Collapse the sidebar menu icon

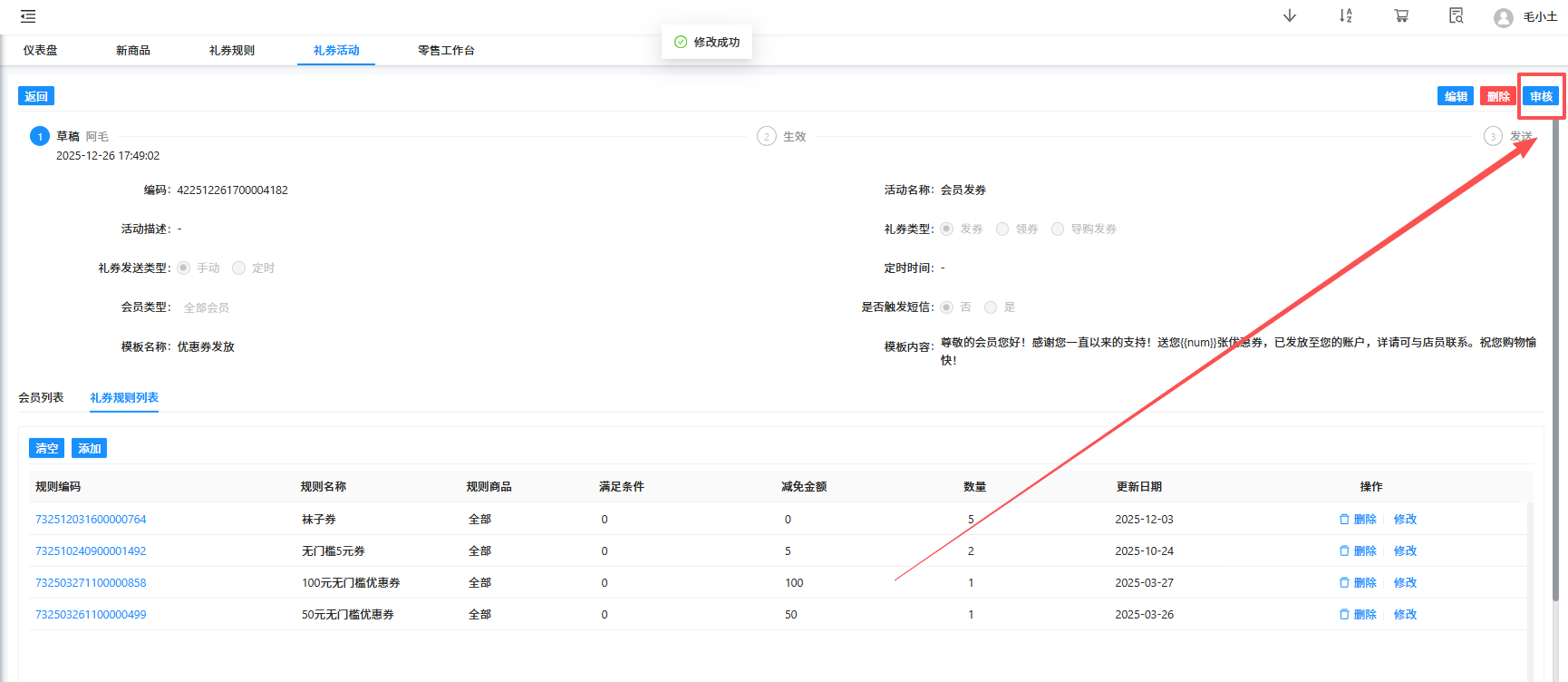(28, 16)
